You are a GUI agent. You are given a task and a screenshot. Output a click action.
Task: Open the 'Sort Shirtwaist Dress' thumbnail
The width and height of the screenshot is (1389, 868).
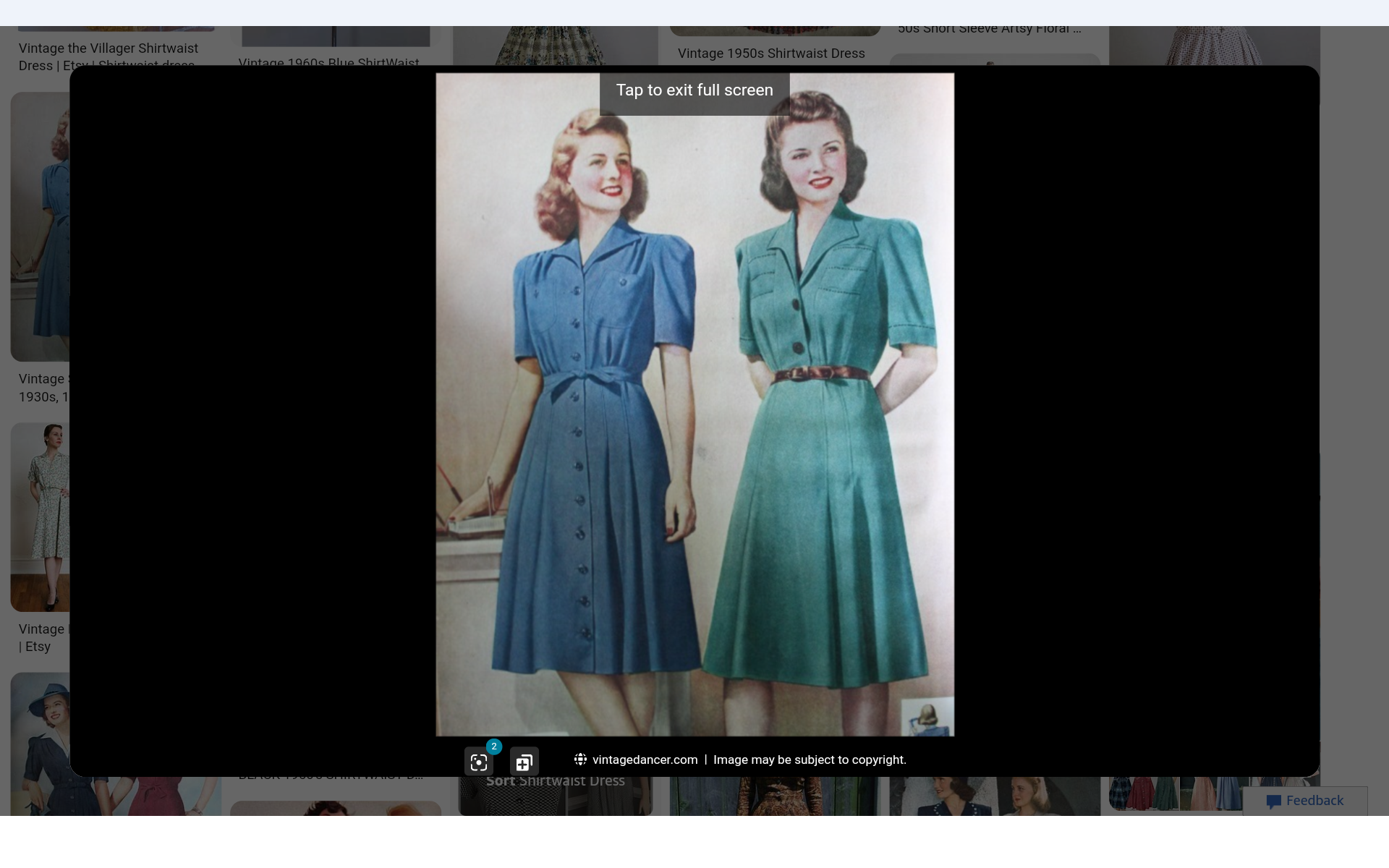(x=556, y=796)
